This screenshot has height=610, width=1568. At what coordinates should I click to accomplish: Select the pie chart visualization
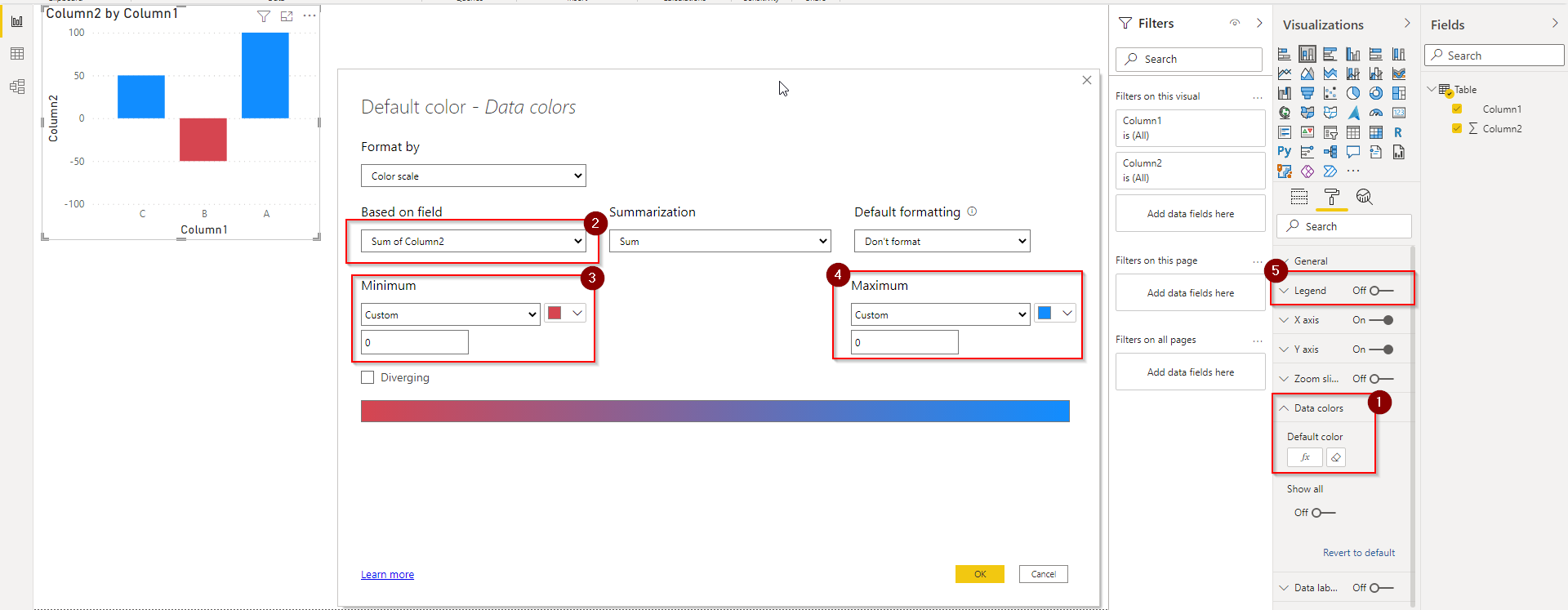tap(1353, 93)
